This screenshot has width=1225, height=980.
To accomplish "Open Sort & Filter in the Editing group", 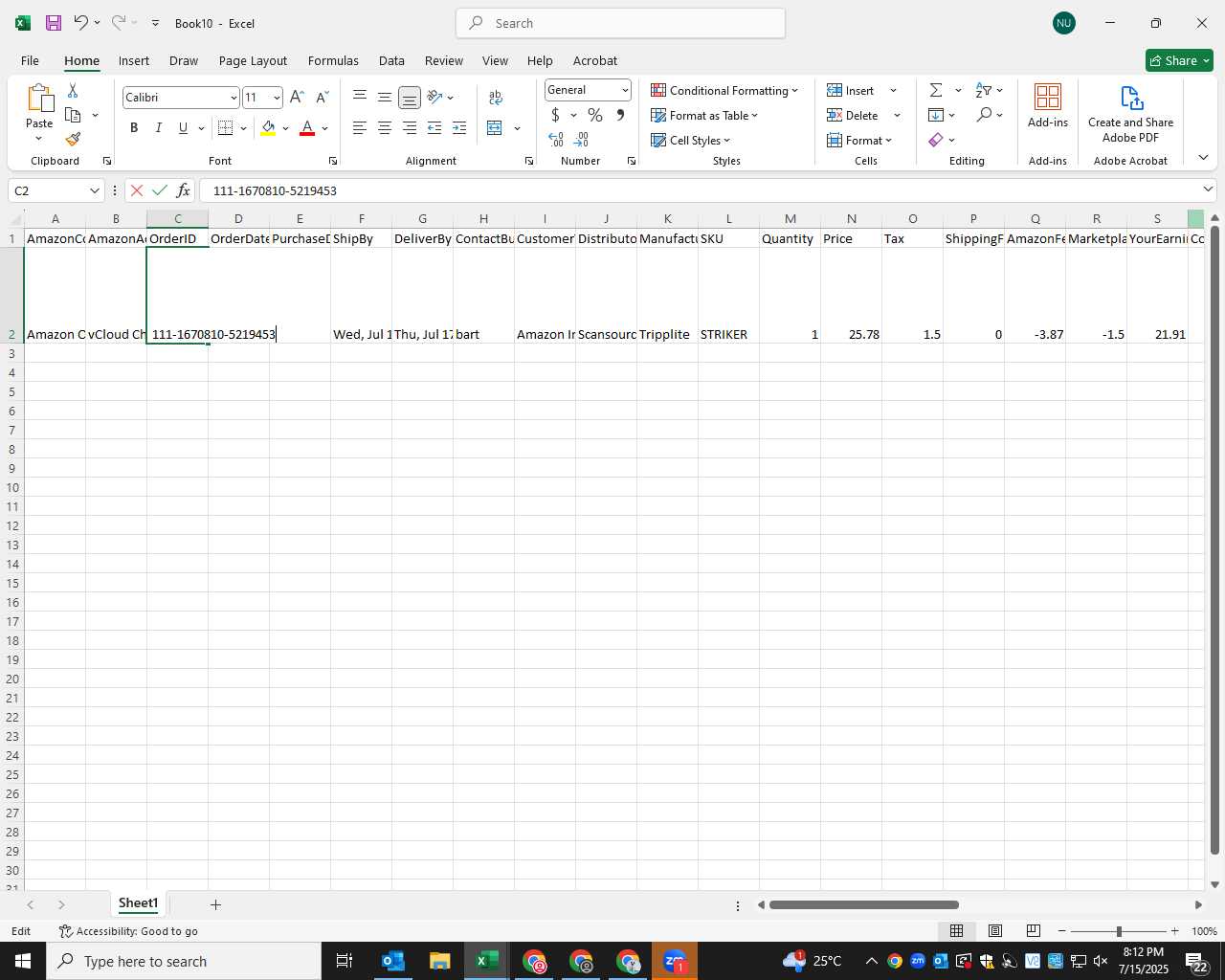I will [984, 90].
